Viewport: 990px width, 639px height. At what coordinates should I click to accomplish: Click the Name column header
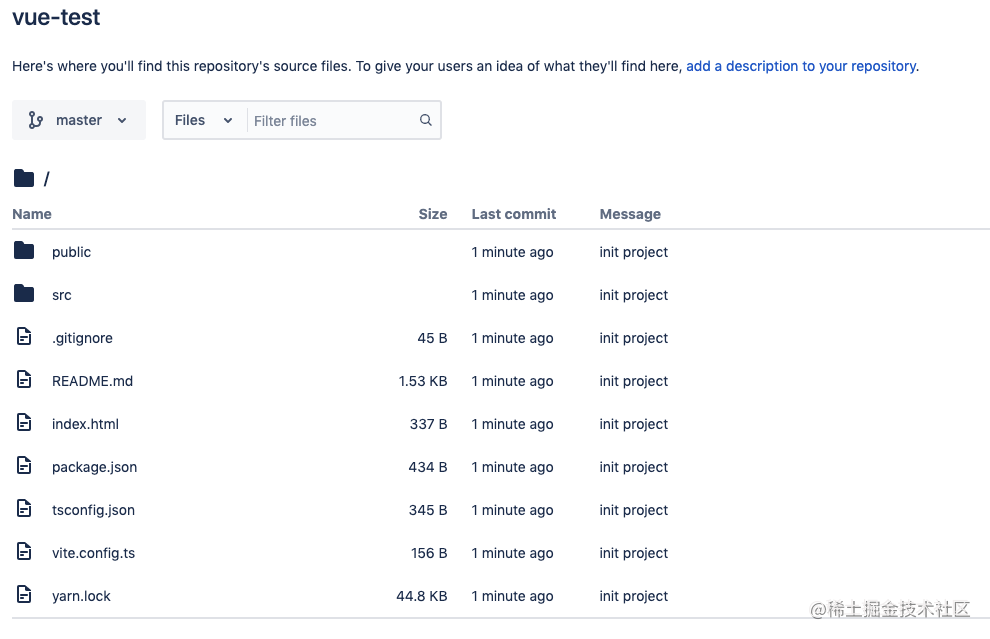32,214
